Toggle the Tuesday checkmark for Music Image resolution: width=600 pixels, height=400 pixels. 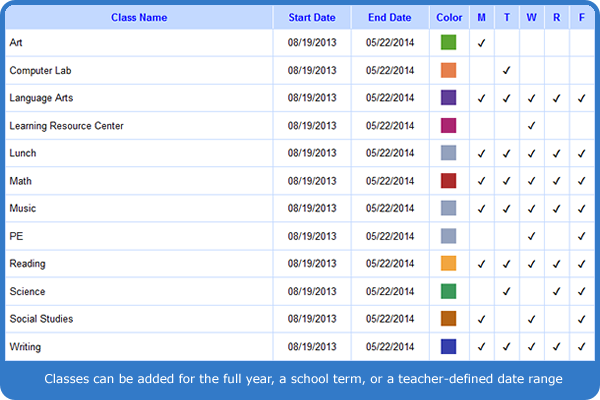(507, 209)
